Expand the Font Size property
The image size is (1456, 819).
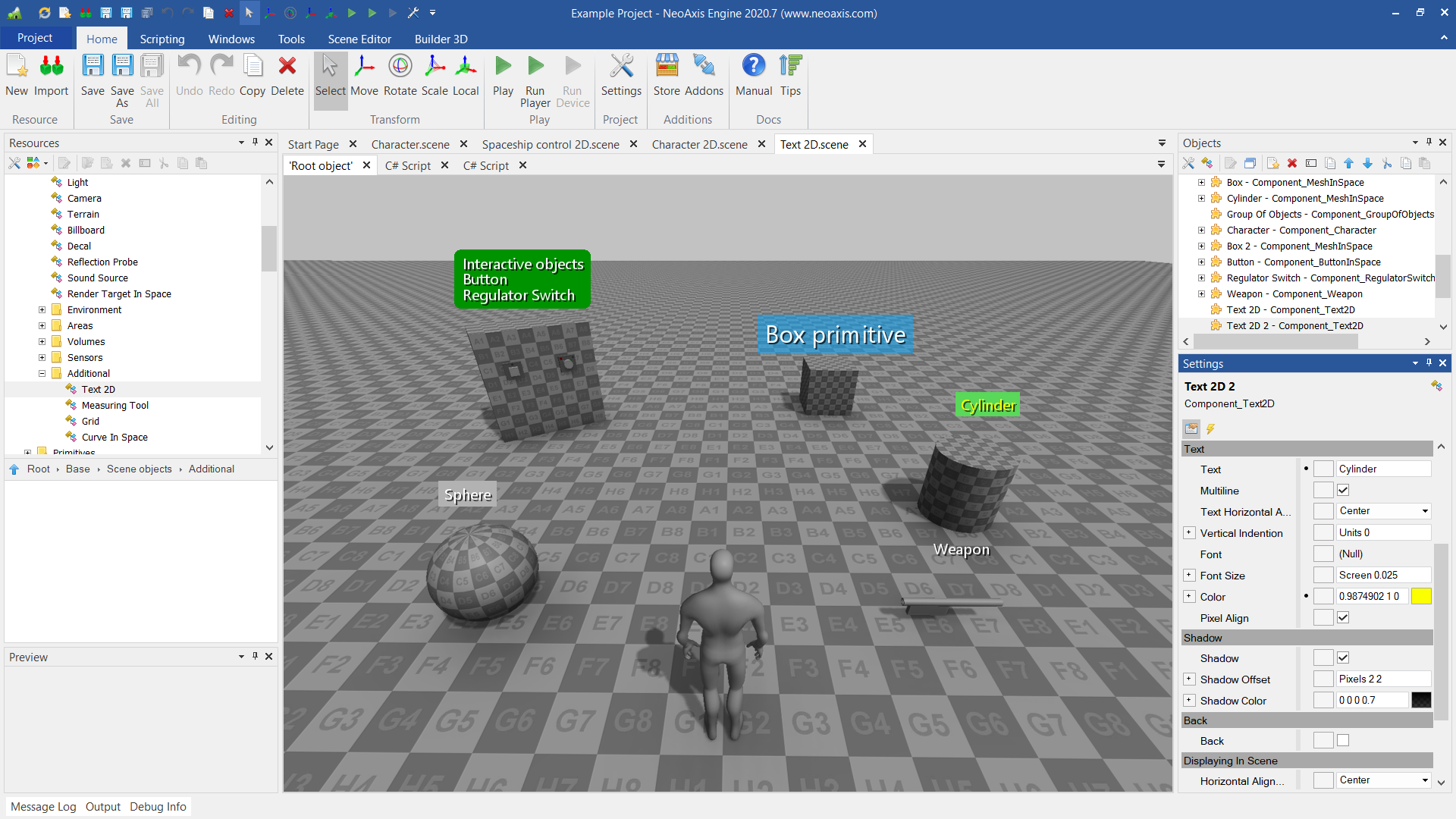(1189, 576)
